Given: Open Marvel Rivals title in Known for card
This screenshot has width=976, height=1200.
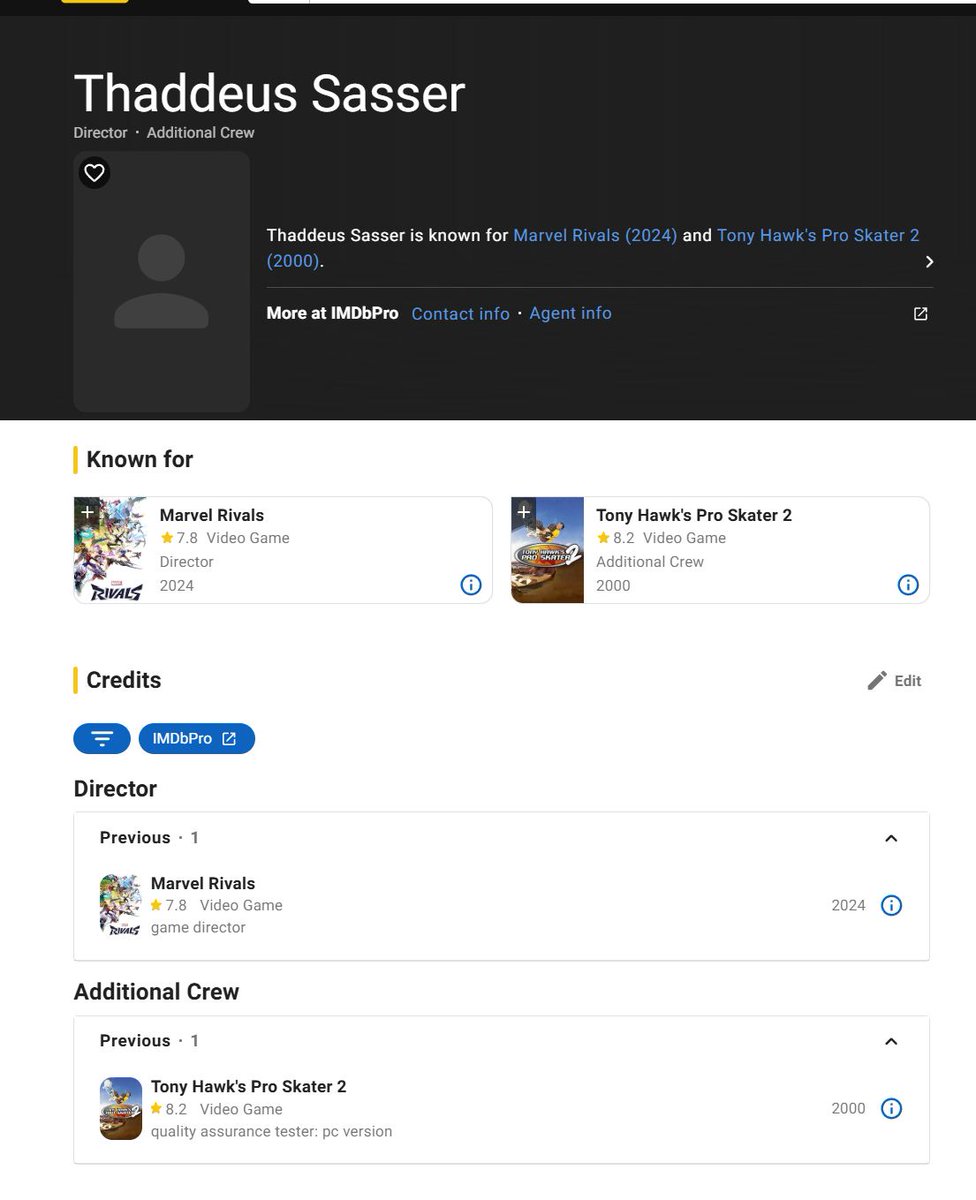Looking at the screenshot, I should coord(212,515).
